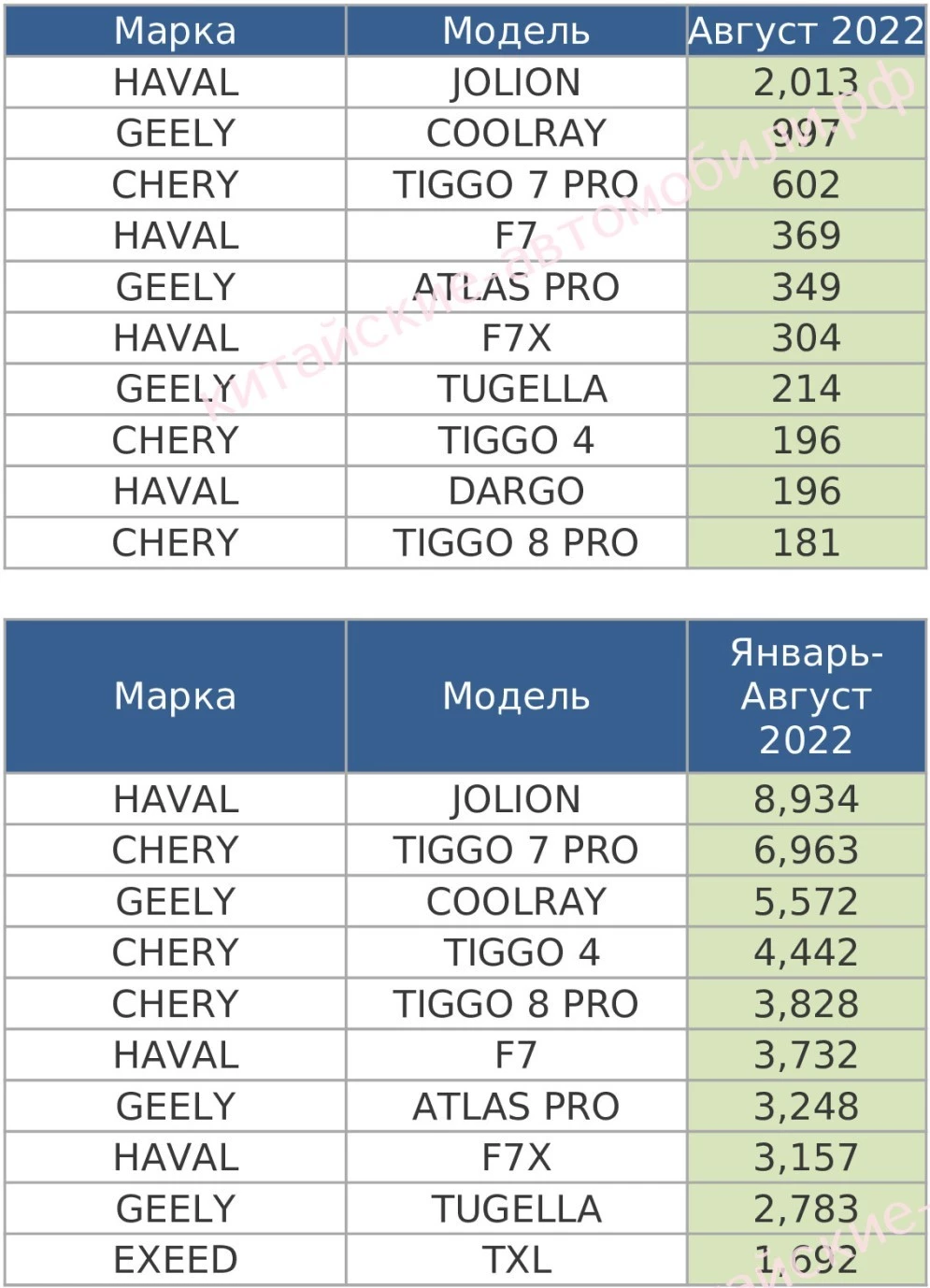The image size is (930, 1288).
Task: Select the cell showing 181
Action: click(806, 543)
